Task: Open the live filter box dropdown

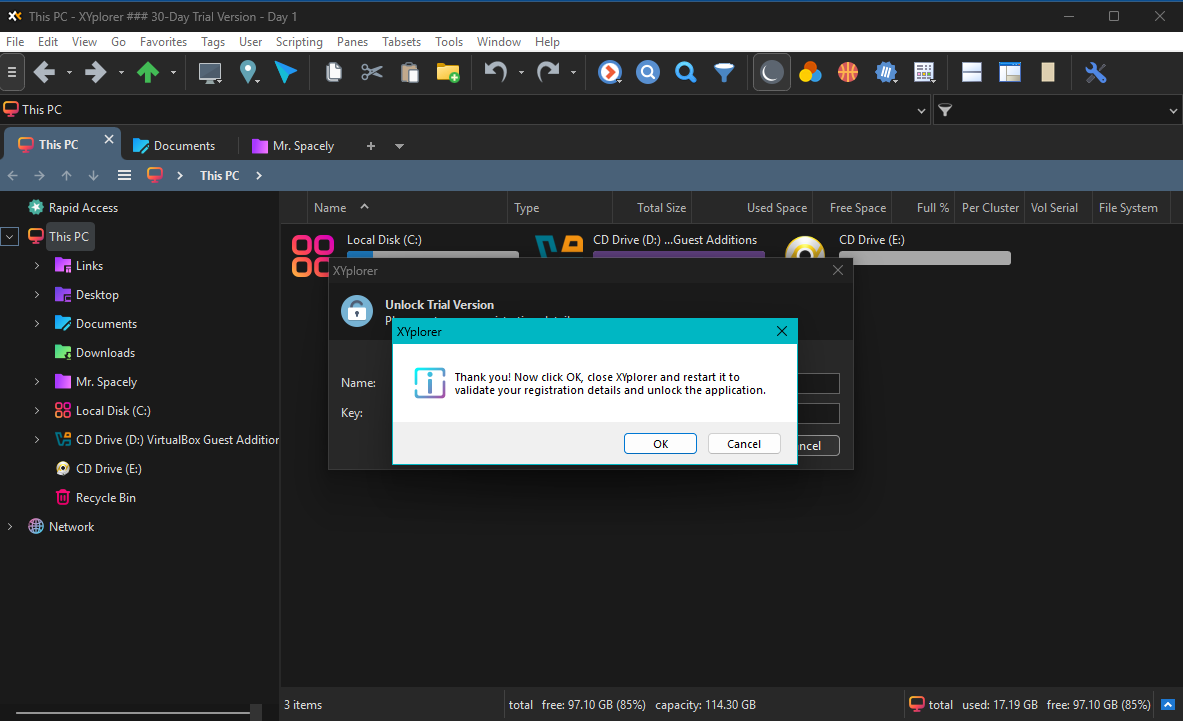Action: click(x=1173, y=111)
